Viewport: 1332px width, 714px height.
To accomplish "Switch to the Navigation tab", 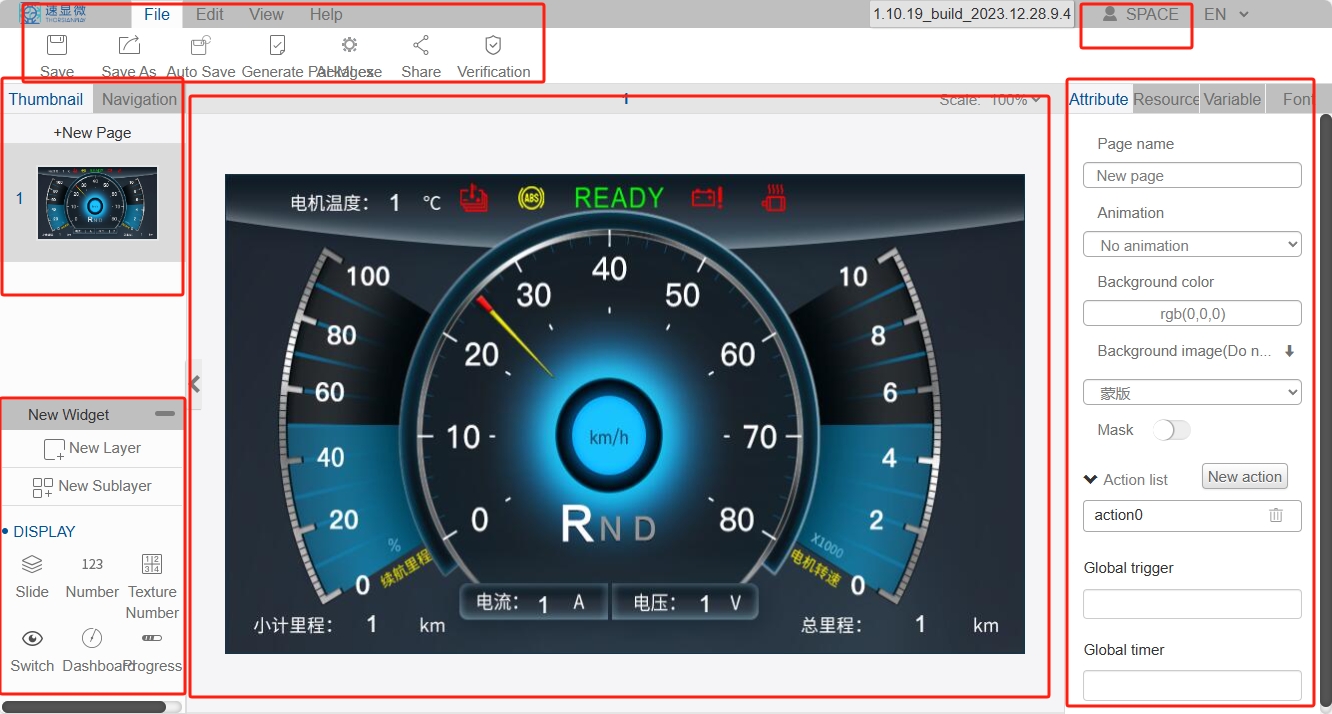I will (x=139, y=99).
